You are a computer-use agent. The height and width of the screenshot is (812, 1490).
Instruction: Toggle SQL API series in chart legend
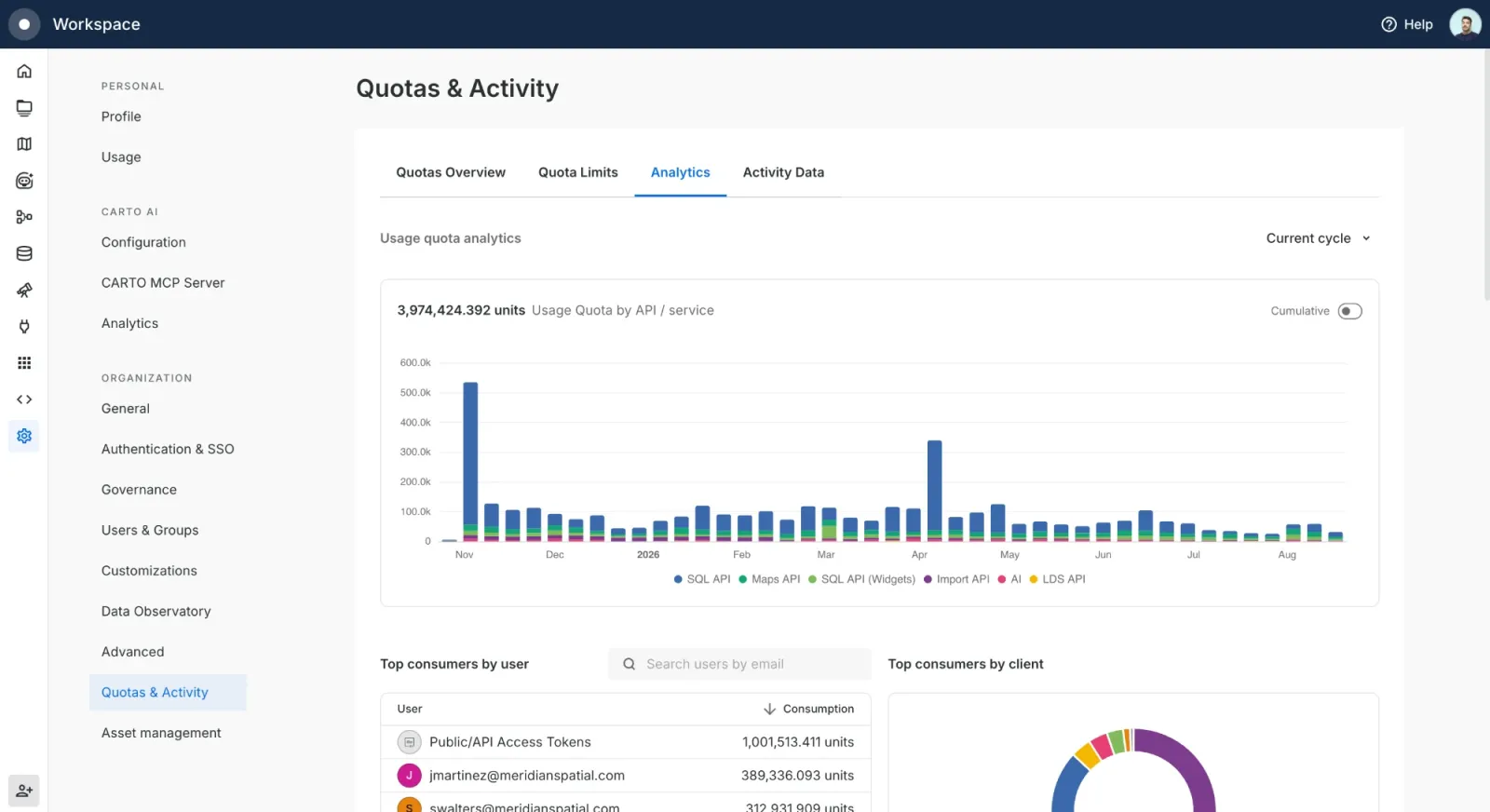coord(702,579)
